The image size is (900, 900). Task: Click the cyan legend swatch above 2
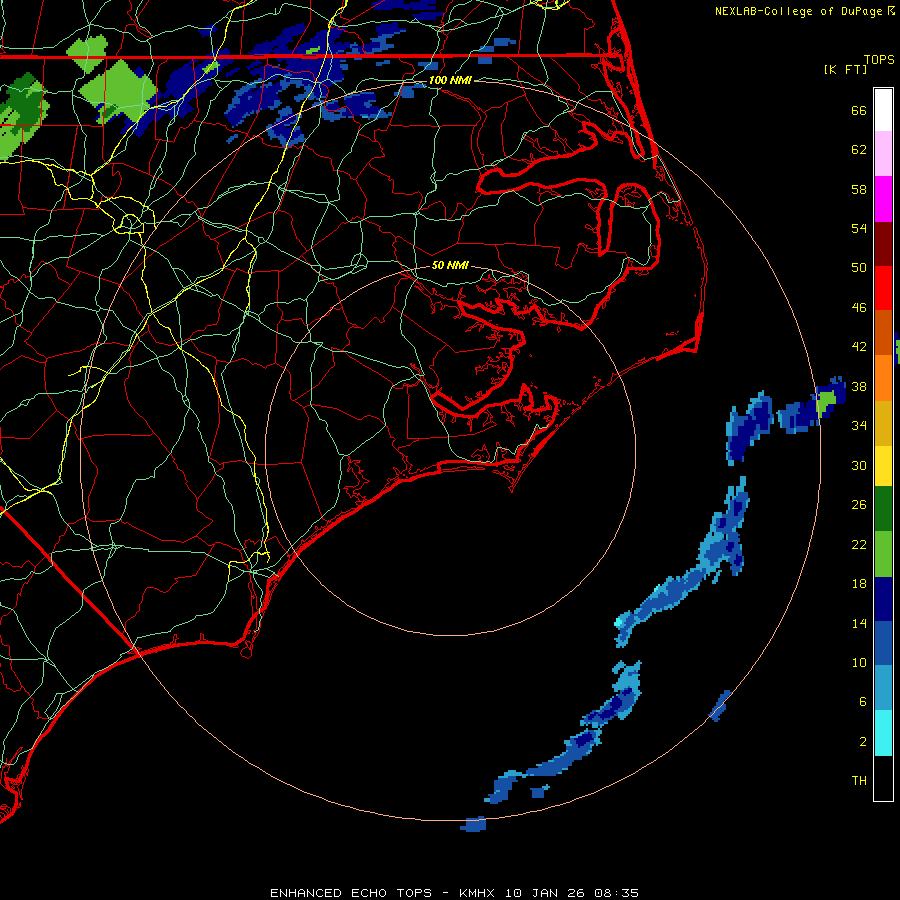tap(883, 733)
